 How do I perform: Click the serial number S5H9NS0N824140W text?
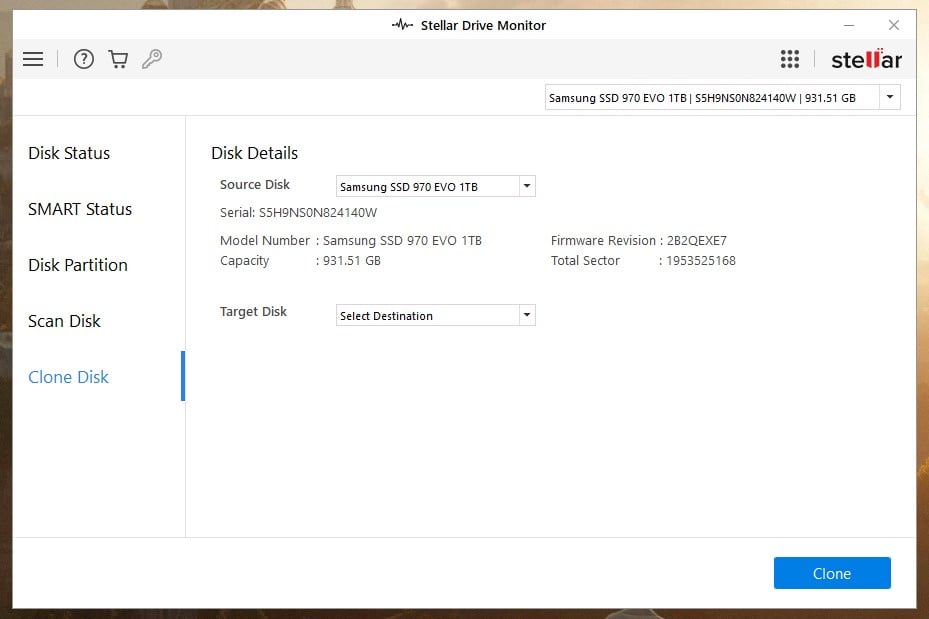[318, 213]
